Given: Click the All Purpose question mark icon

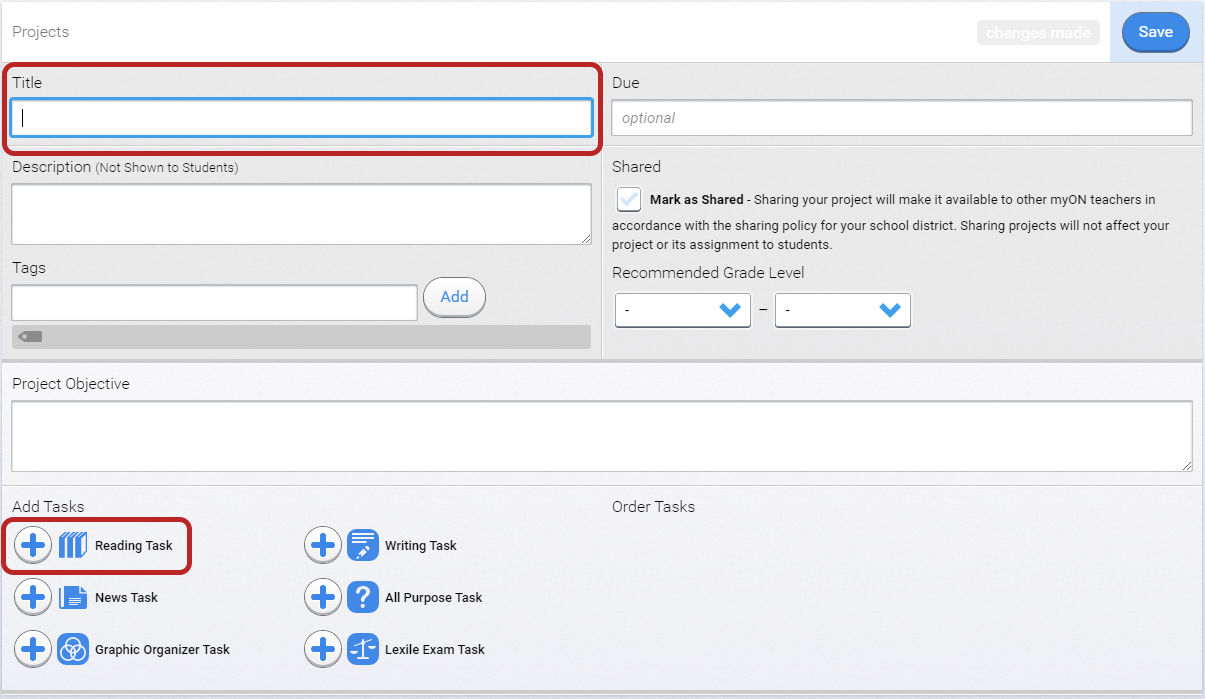Looking at the screenshot, I should tap(363, 598).
